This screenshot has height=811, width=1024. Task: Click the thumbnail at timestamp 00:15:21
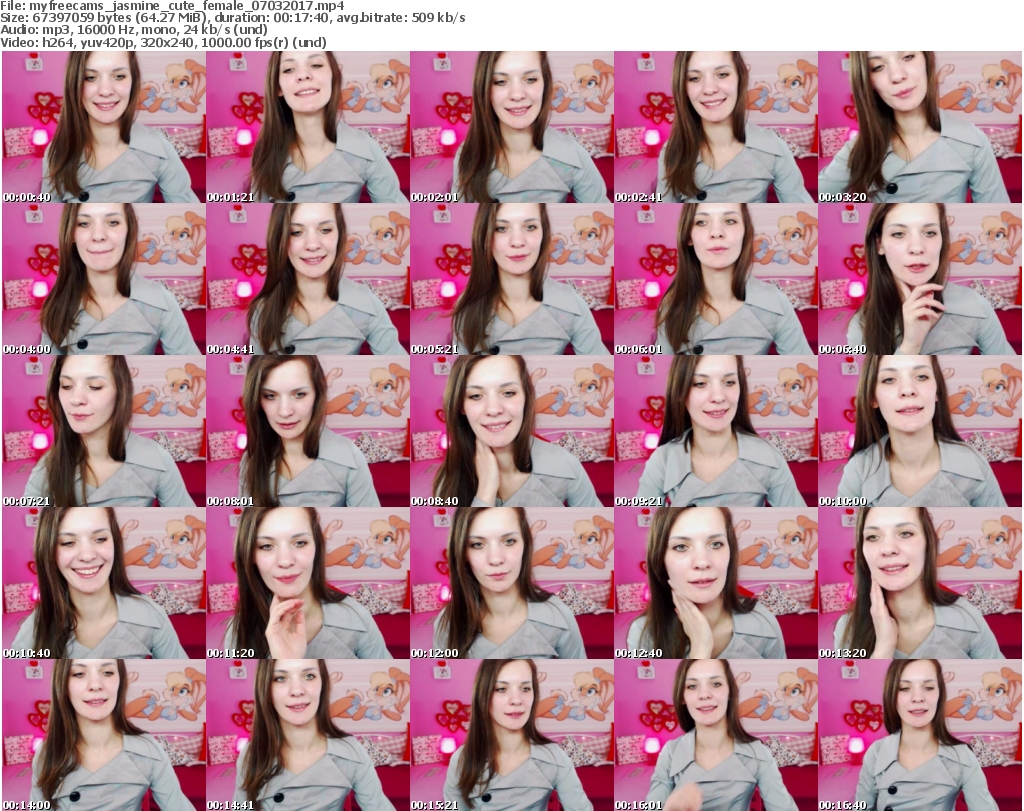click(x=512, y=735)
